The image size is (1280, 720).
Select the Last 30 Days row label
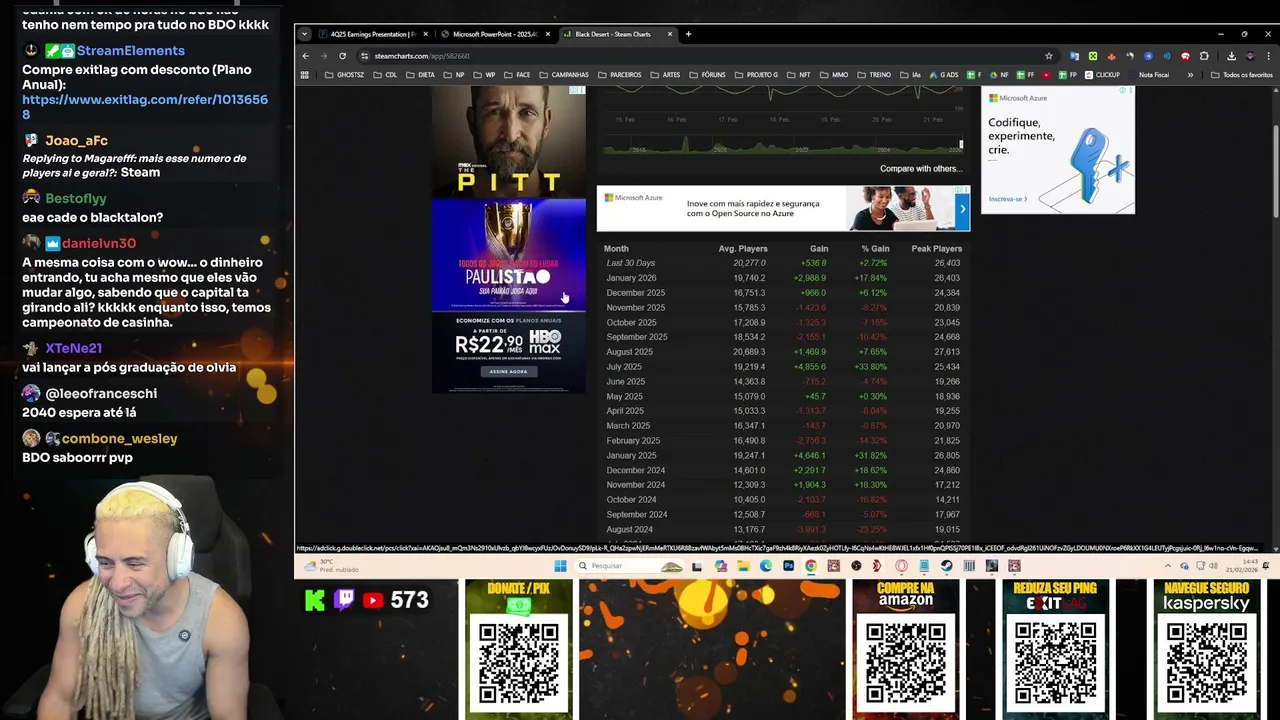click(630, 263)
